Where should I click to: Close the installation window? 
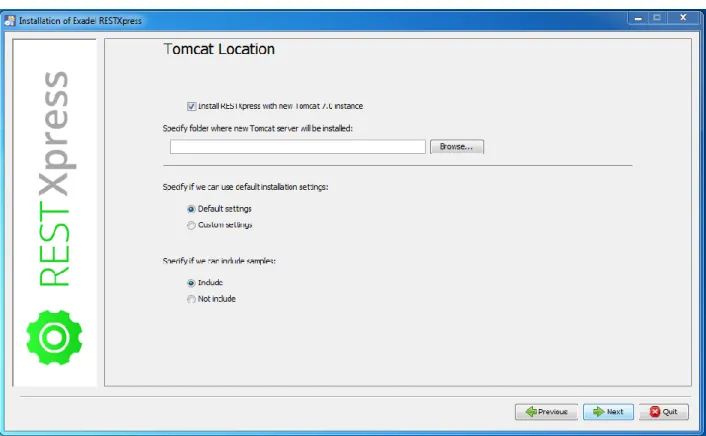683,18
